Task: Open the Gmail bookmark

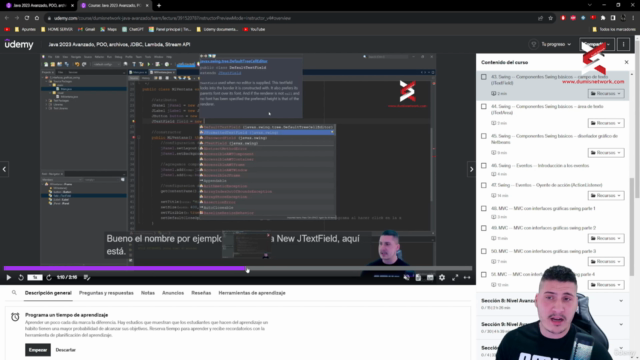Action: click(87, 29)
